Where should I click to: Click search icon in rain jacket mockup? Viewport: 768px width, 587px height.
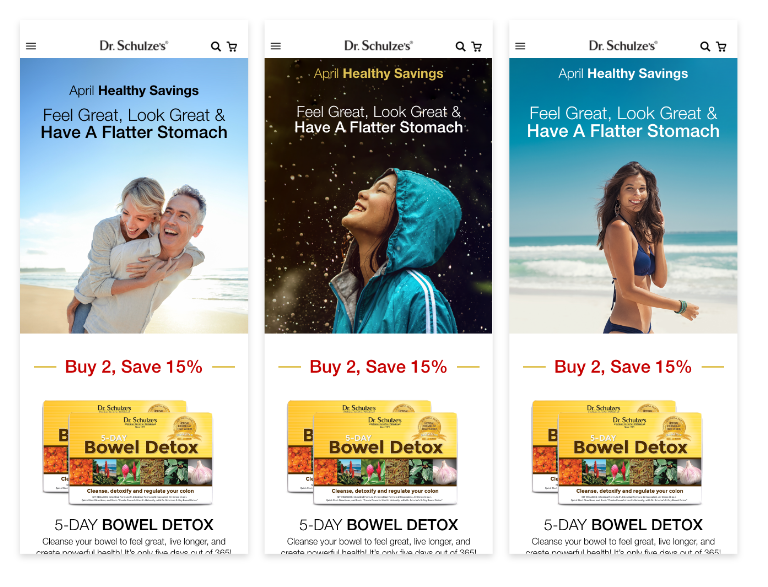point(460,47)
